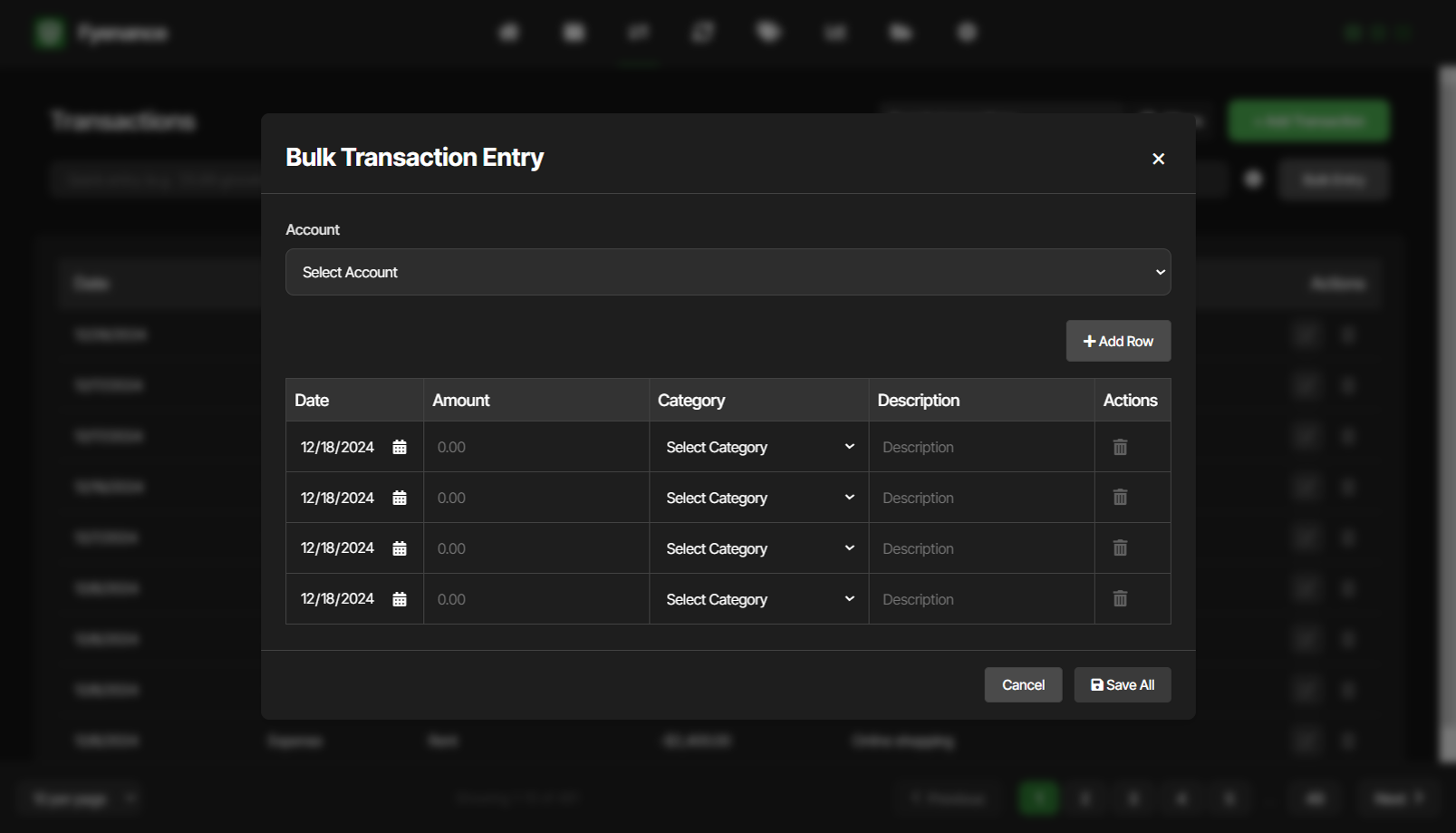Close the Bulk Transaction Entry dialog
The width and height of the screenshot is (1456, 833).
(x=1158, y=158)
